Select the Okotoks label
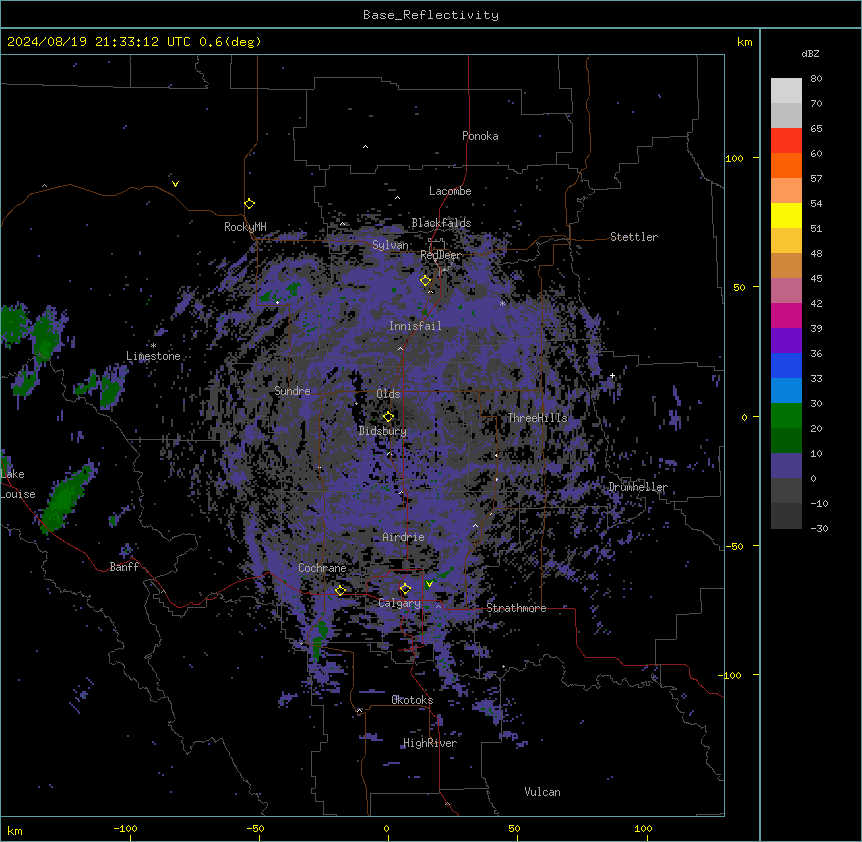This screenshot has width=862, height=842. click(412, 700)
